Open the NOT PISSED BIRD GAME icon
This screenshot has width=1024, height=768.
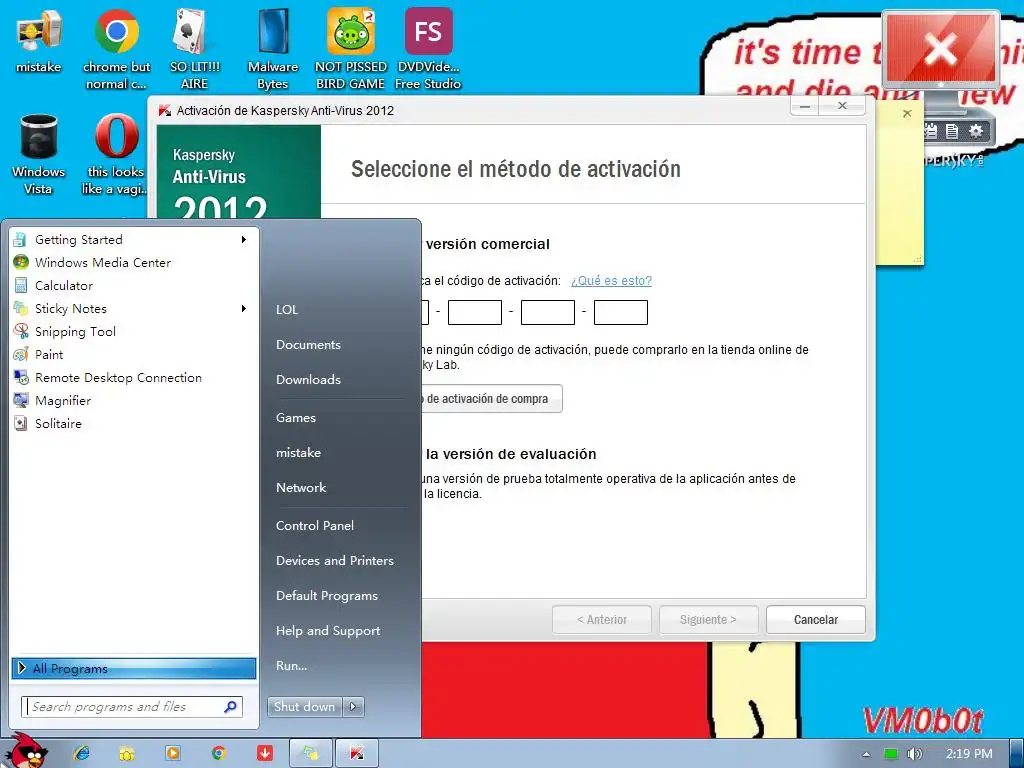(x=351, y=50)
